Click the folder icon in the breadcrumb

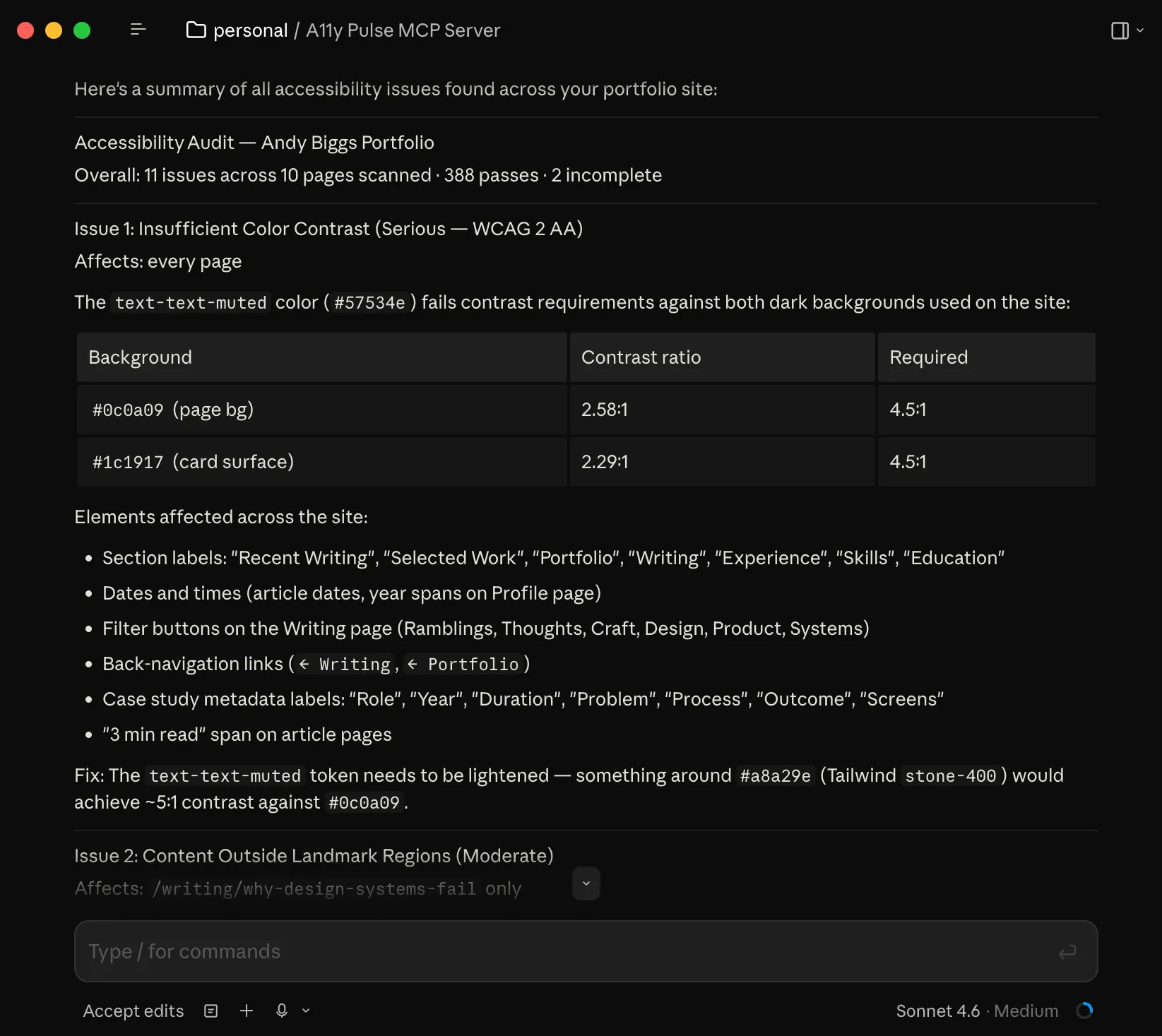(196, 30)
